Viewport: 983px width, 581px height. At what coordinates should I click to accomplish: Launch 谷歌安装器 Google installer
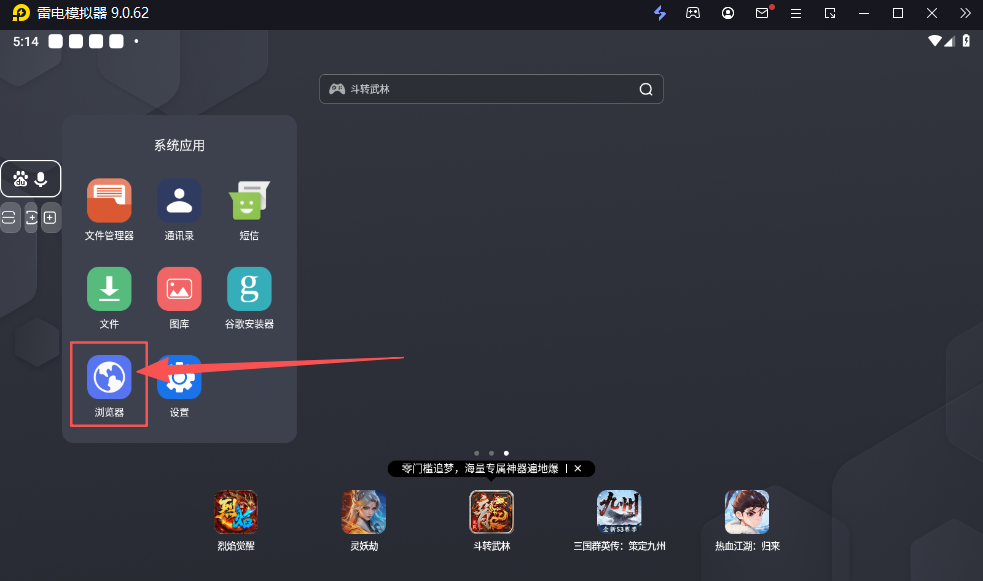(249, 289)
